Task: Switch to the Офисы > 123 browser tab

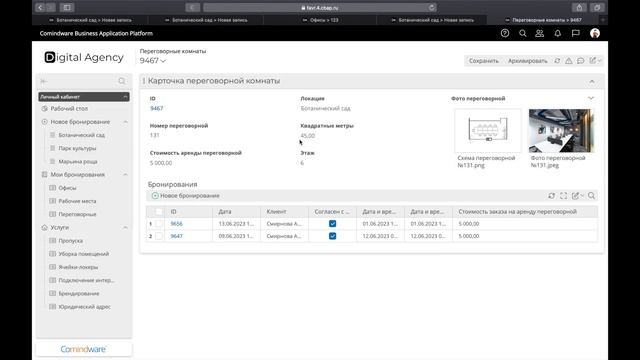Action: coord(321,20)
